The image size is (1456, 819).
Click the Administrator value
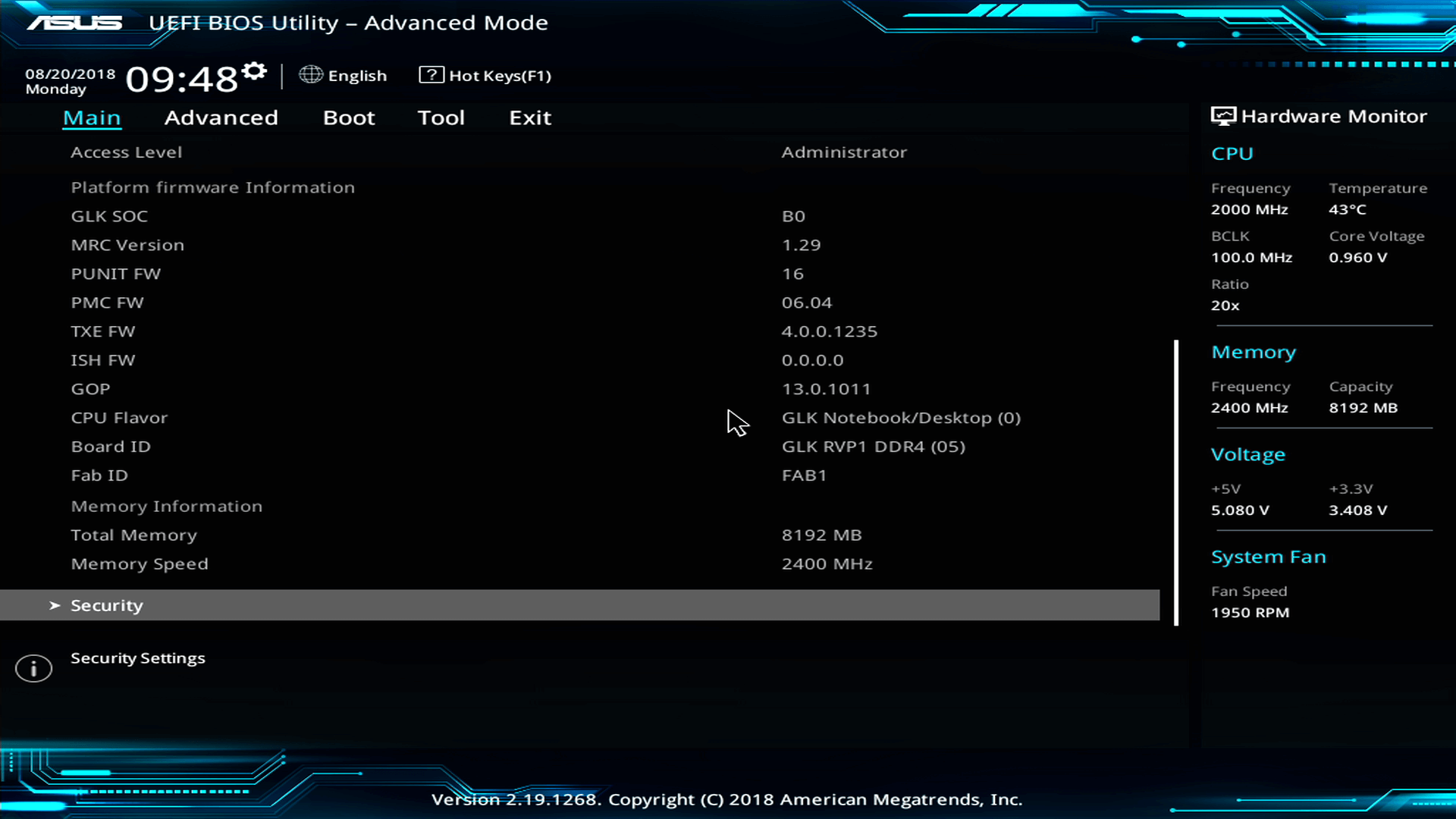click(x=844, y=152)
